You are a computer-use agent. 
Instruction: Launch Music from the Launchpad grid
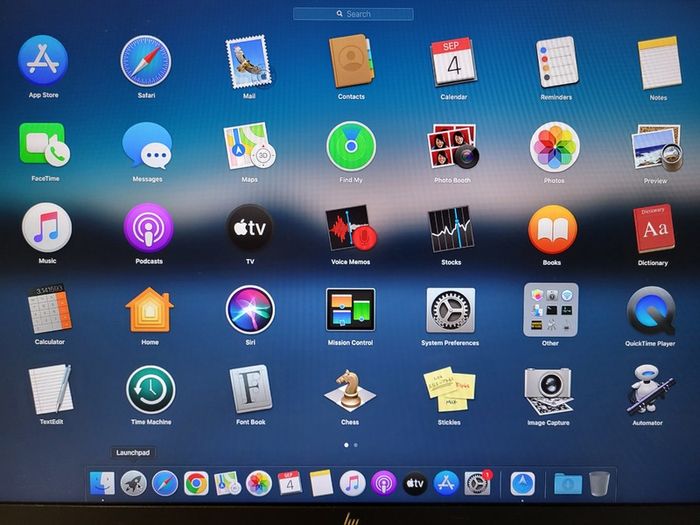pyautogui.click(x=47, y=228)
